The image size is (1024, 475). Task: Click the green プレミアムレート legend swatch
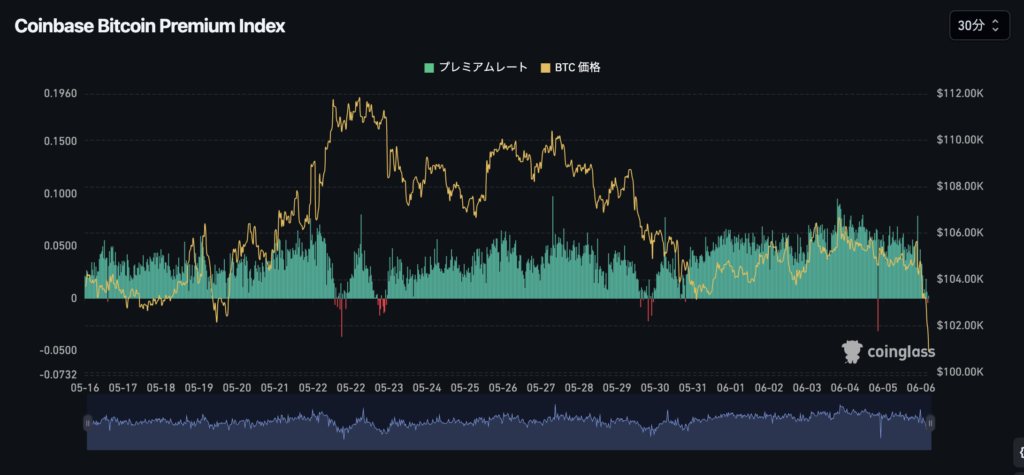(x=429, y=67)
